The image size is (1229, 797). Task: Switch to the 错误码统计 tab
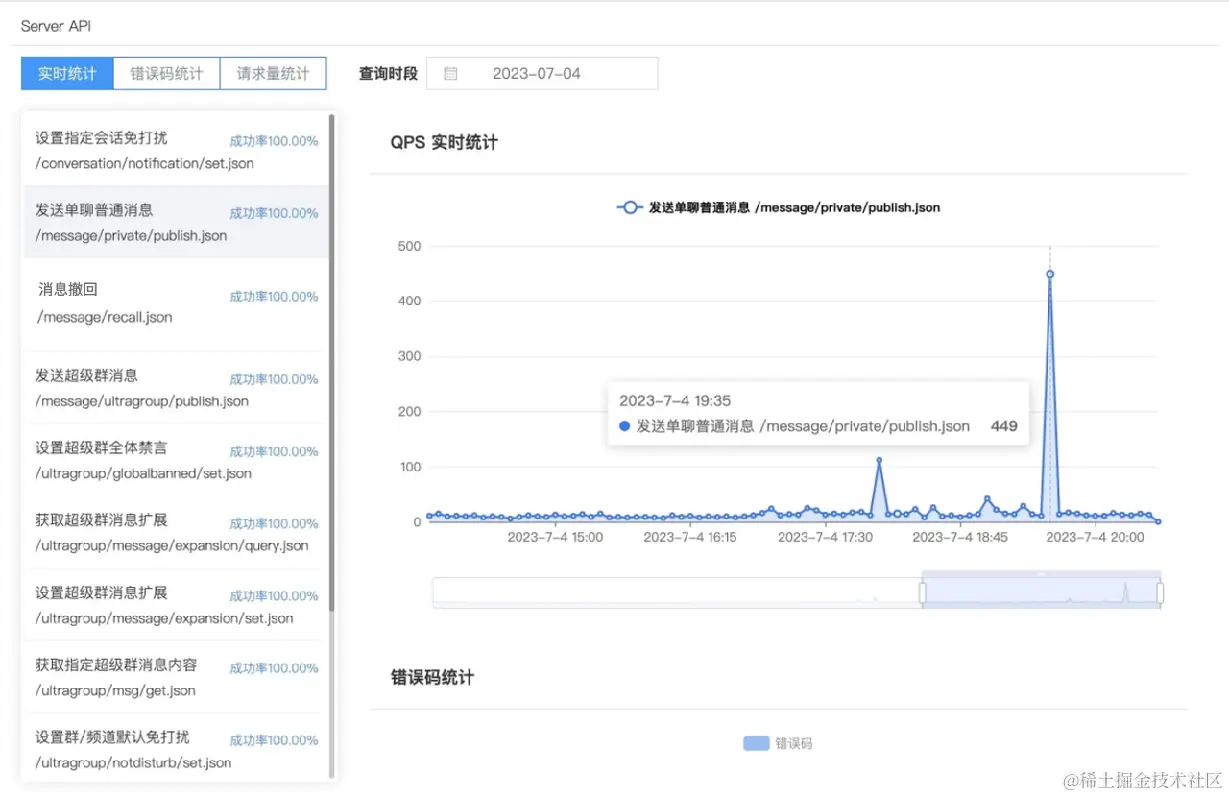coord(165,73)
